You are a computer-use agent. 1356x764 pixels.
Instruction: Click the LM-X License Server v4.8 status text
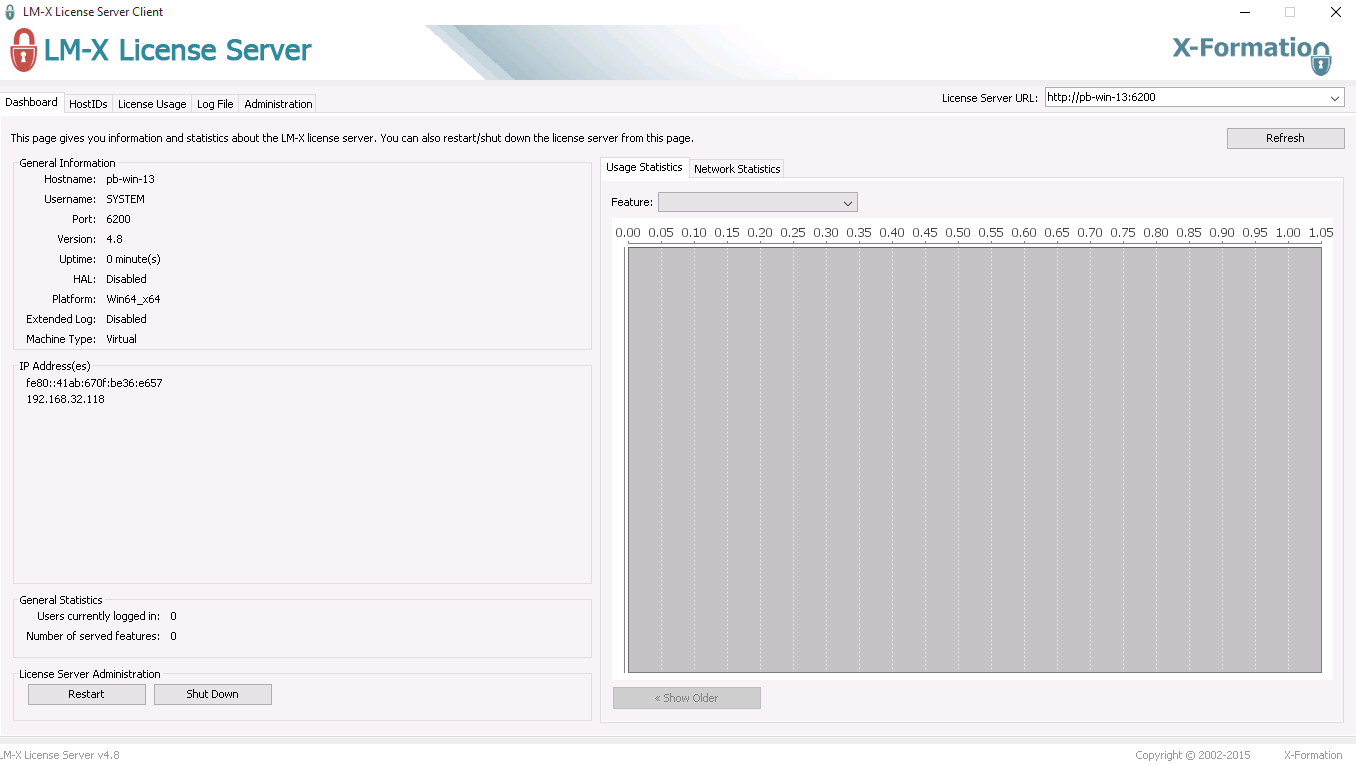(60, 755)
